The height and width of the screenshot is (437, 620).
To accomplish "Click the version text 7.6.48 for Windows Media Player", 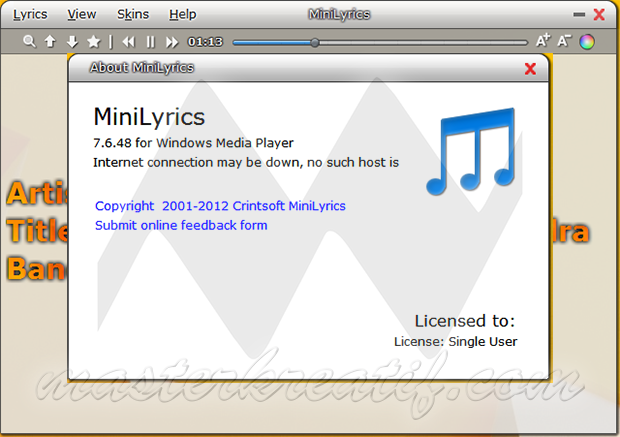I will [193, 143].
